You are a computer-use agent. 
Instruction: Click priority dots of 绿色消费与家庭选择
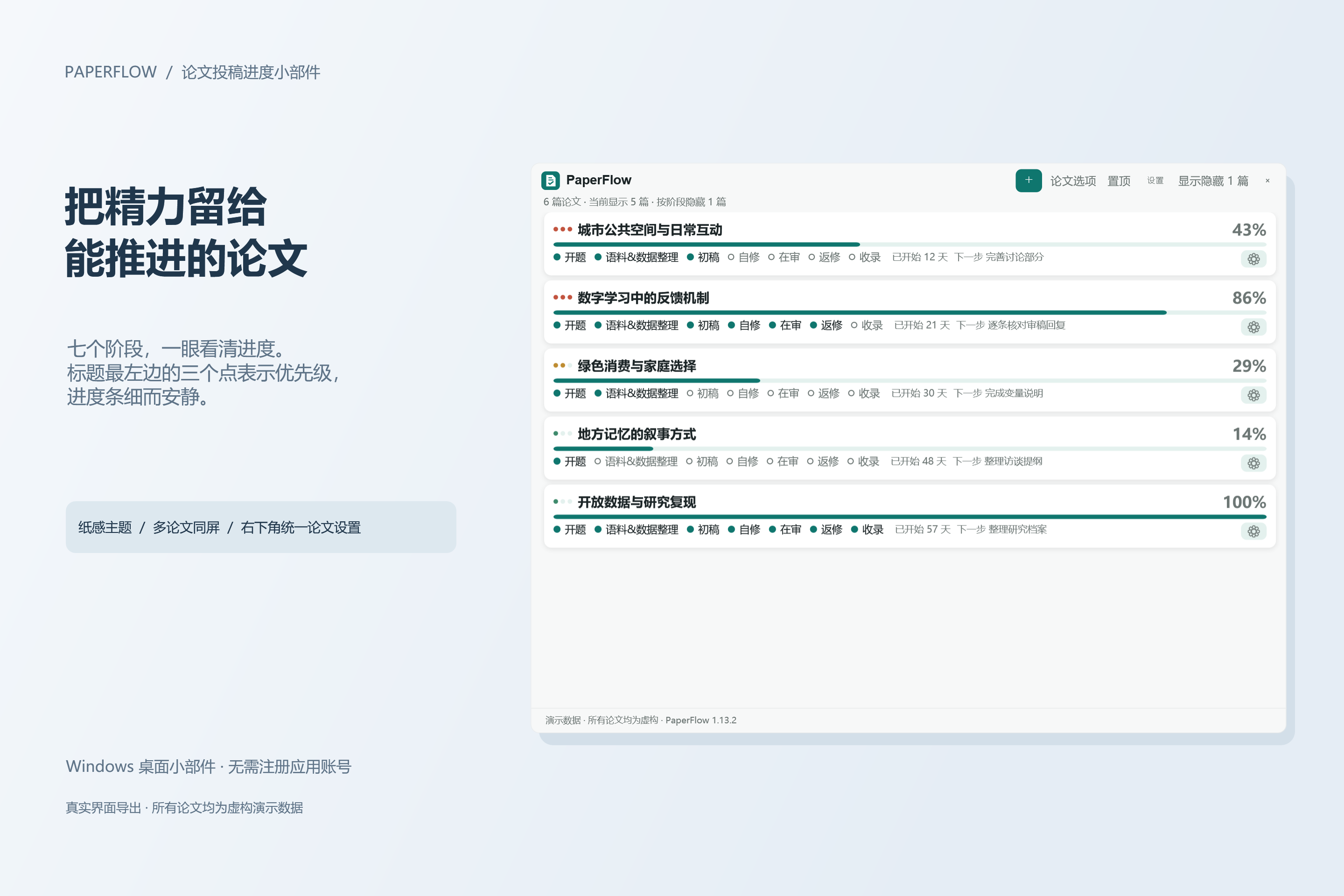pyautogui.click(x=562, y=365)
